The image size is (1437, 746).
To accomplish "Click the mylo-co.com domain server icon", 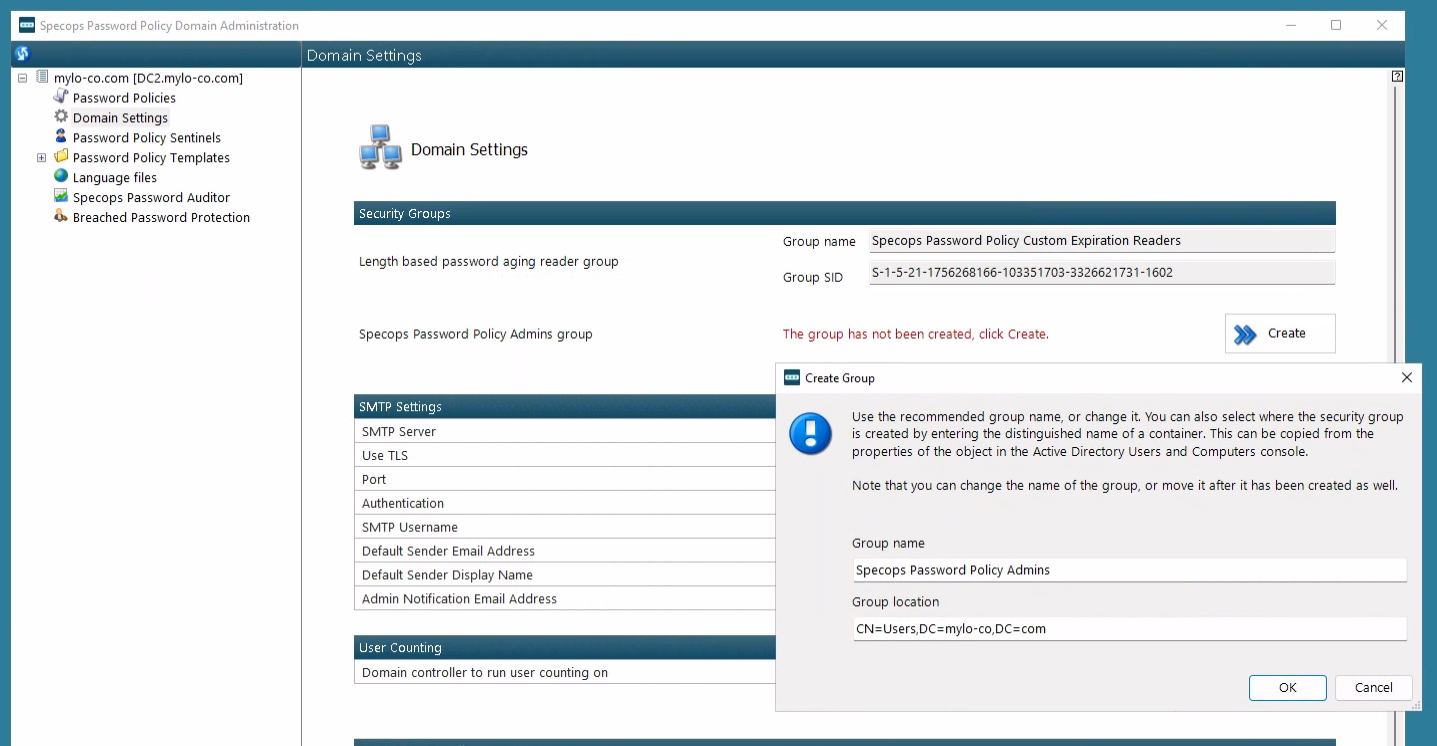I will (x=42, y=77).
